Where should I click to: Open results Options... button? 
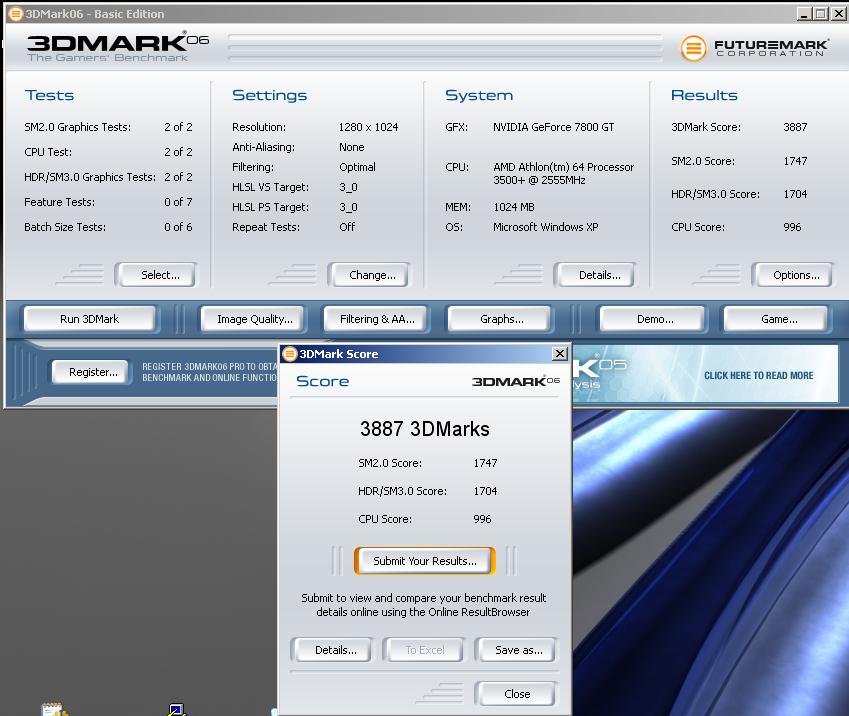click(x=796, y=275)
